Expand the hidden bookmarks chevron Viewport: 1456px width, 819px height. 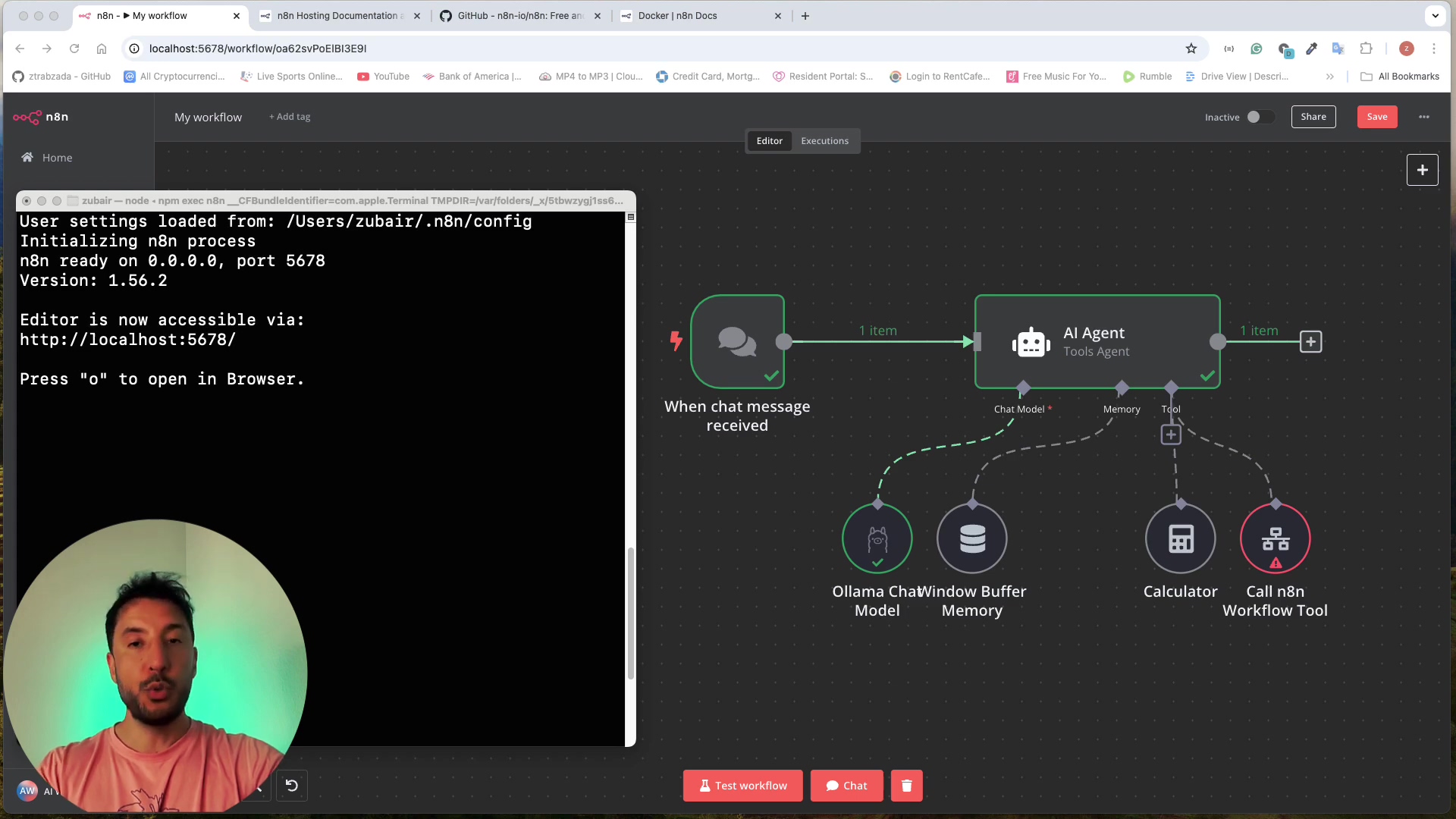coord(1329,77)
